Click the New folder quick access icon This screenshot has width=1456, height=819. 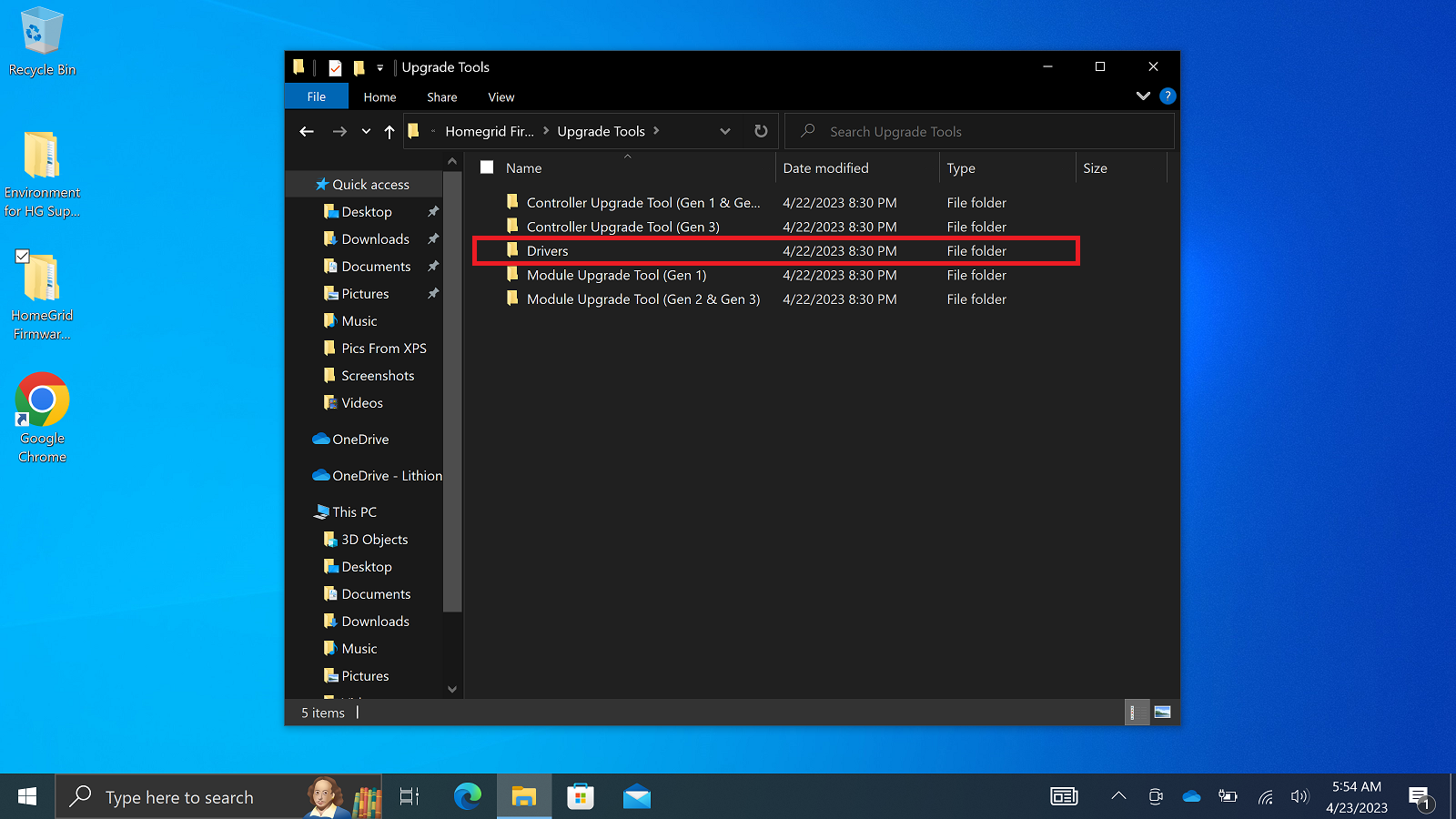pyautogui.click(x=359, y=67)
